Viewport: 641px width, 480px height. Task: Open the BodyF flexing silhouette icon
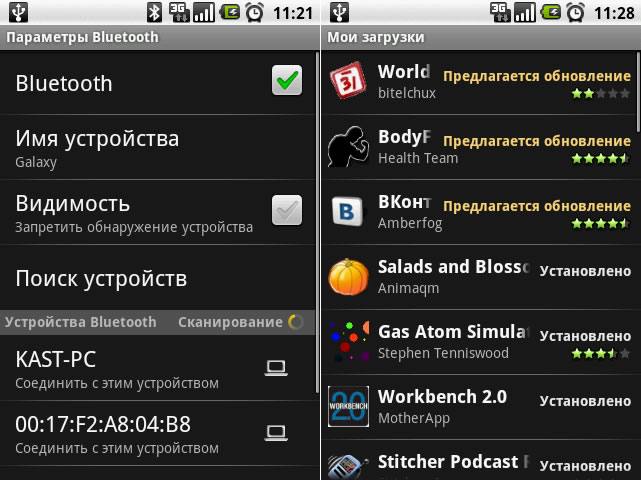tap(348, 146)
